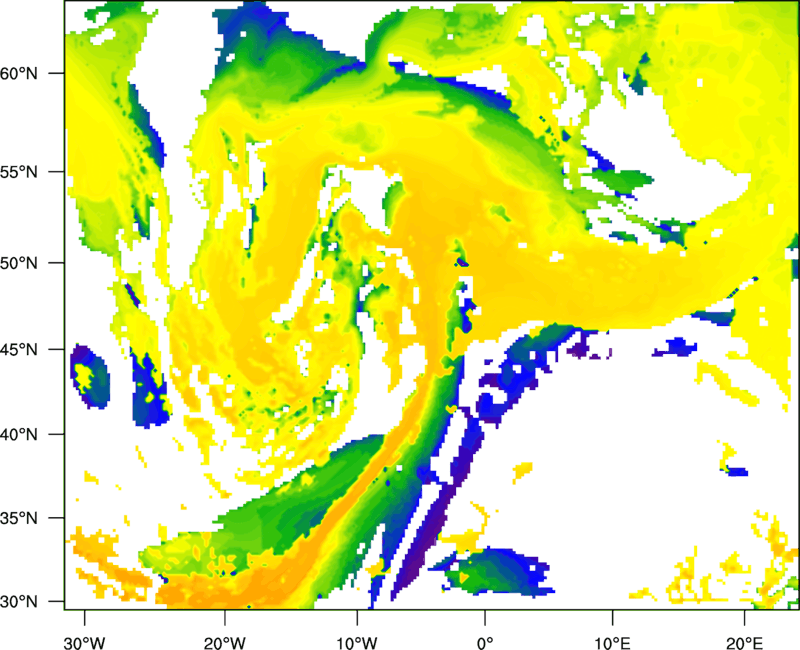Screen dimensions: 800x650
Task: Click the 10°W longitude label
Action: 357,643
